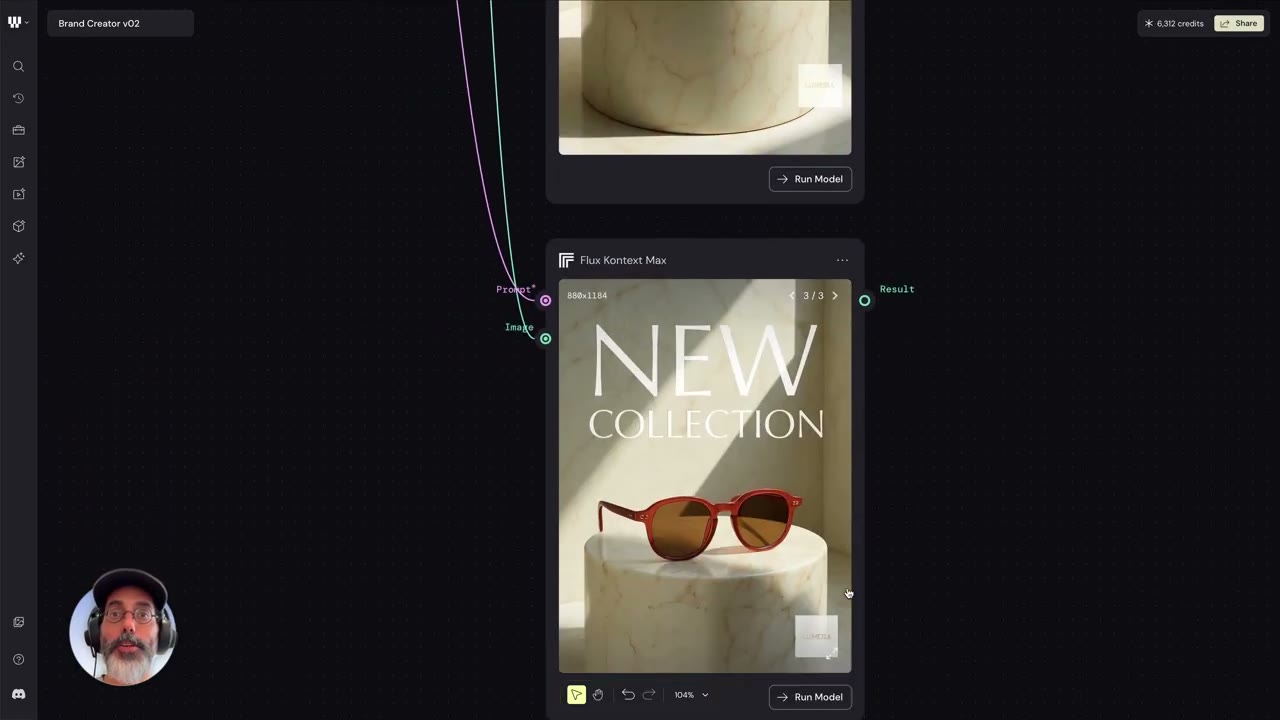Open the Discord icon at bottom left
1280x720 pixels.
point(18,694)
